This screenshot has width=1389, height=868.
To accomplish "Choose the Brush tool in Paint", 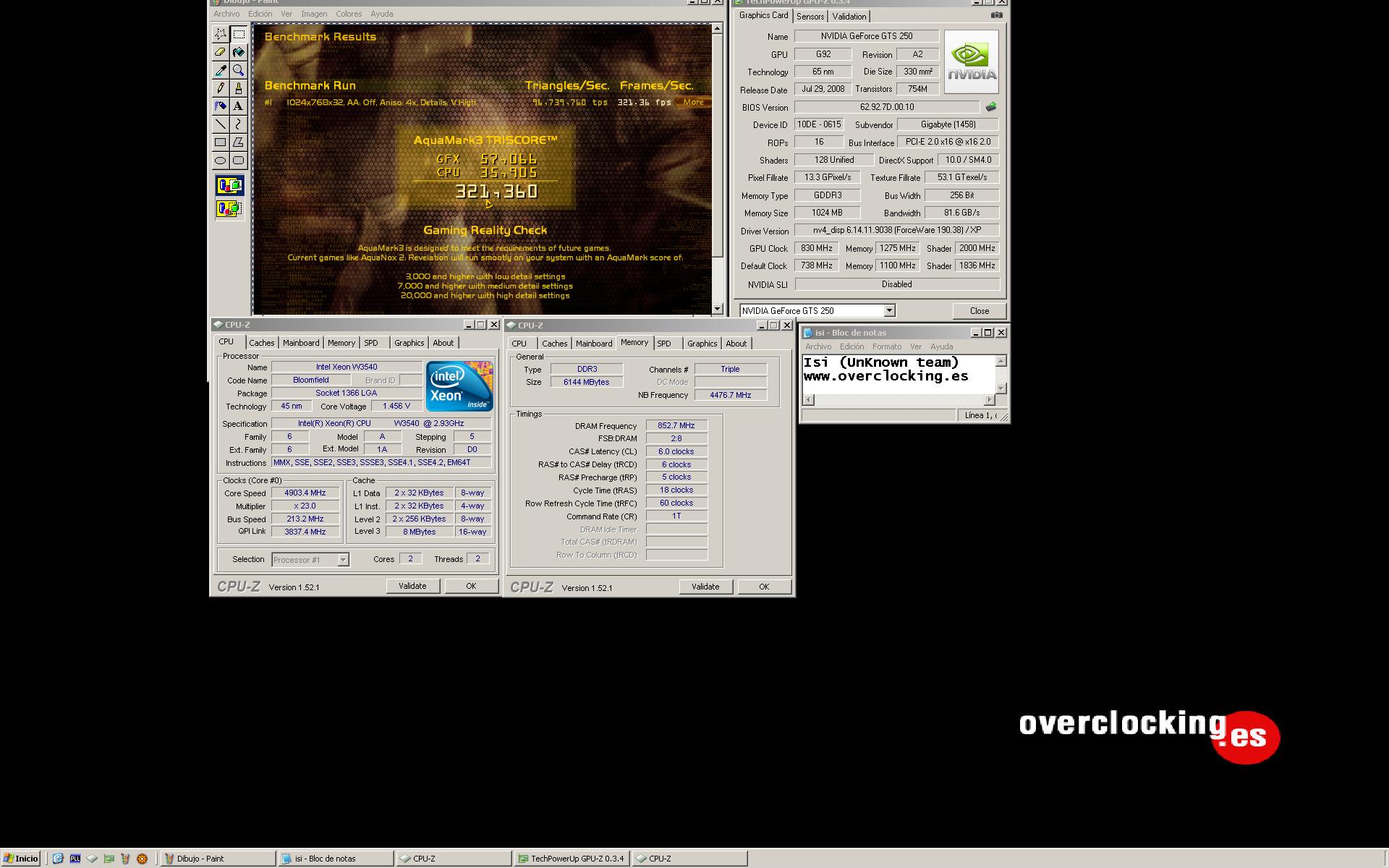I will tap(239, 88).
